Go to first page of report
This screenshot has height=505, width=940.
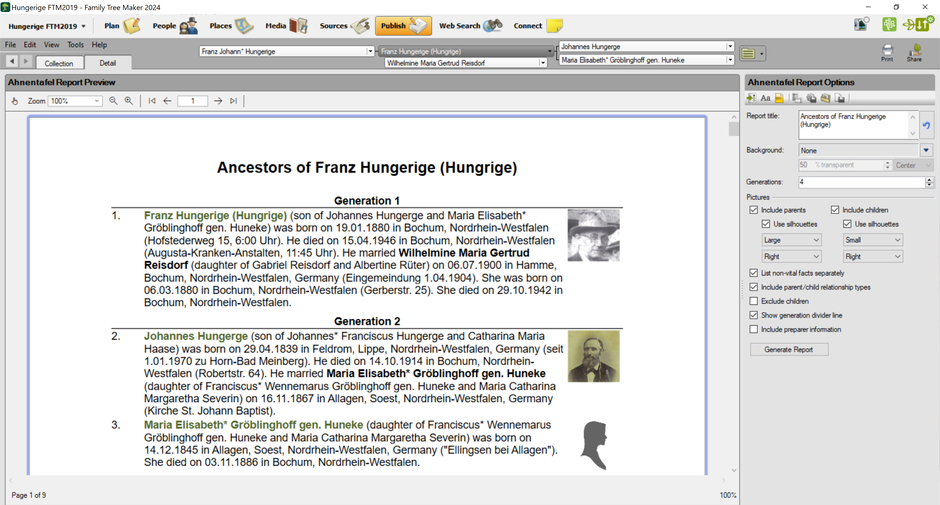152,101
